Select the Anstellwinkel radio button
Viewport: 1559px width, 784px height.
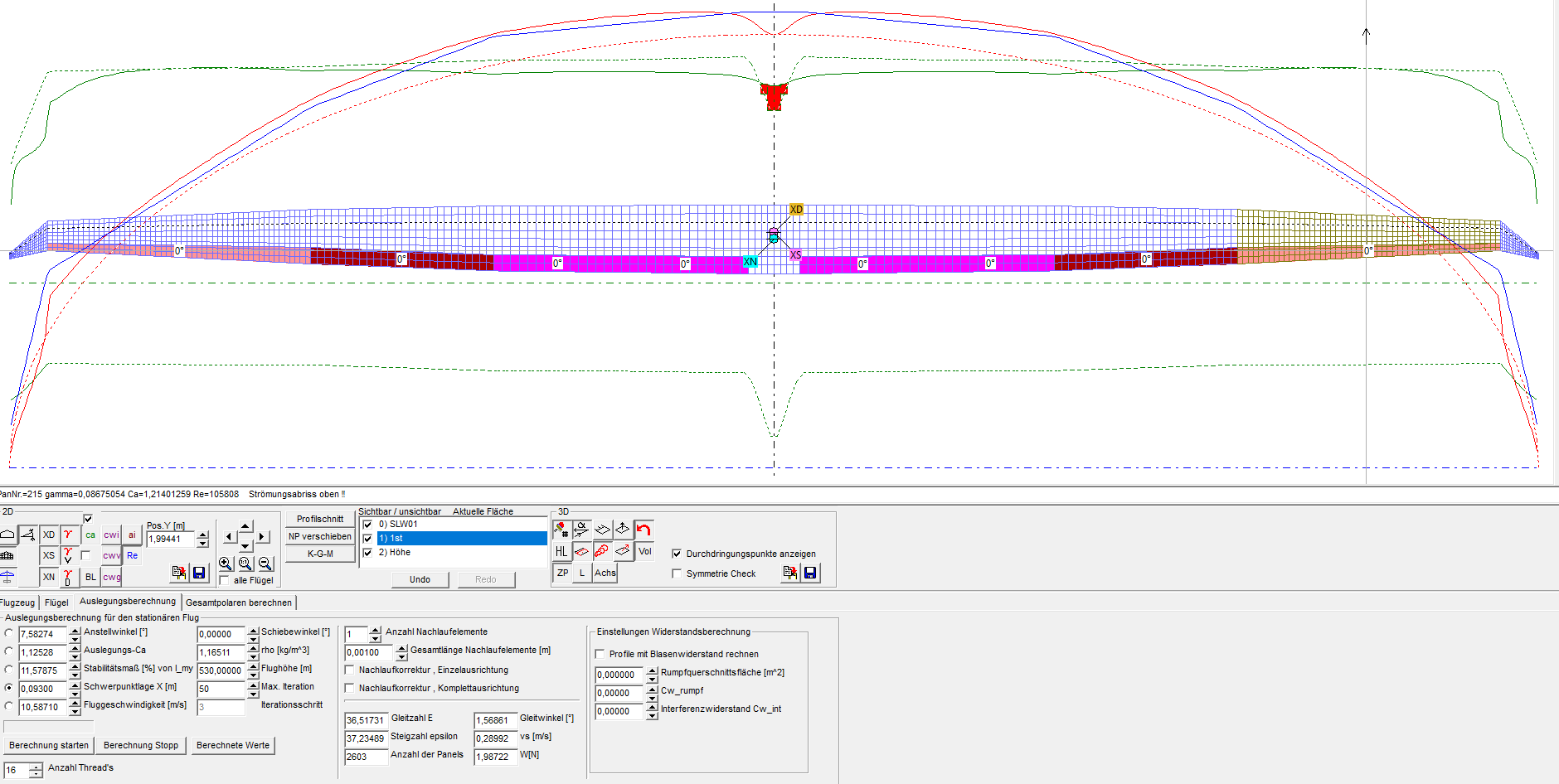(9, 633)
